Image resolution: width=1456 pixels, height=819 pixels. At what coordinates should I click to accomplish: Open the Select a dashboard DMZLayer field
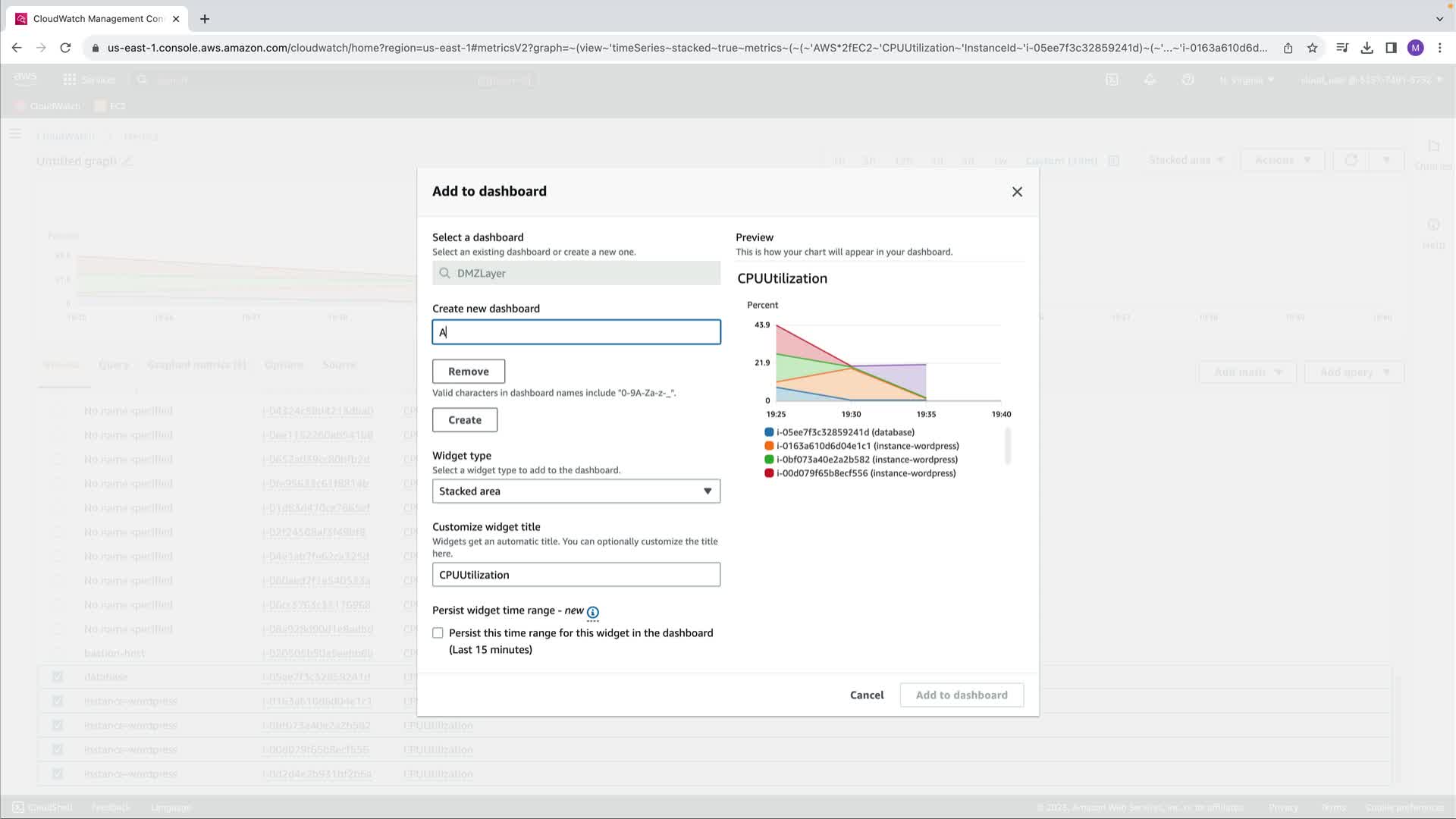(576, 273)
